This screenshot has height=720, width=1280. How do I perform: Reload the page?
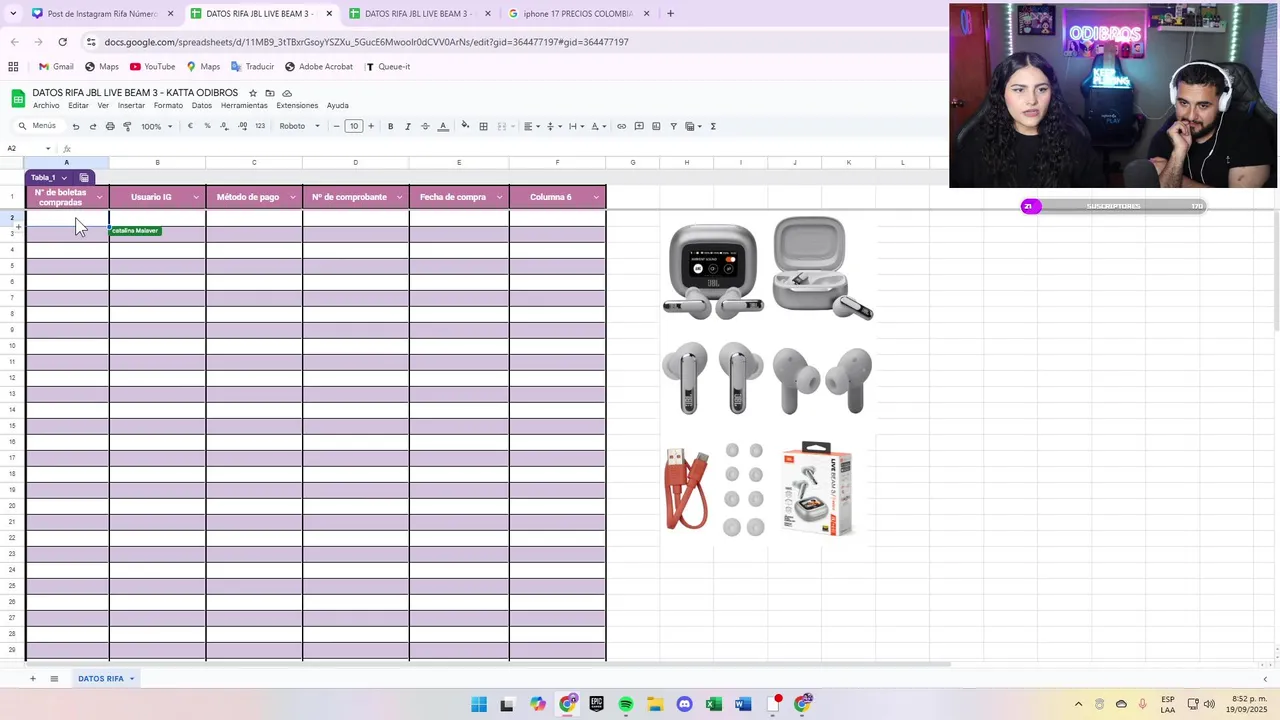tap(62, 42)
